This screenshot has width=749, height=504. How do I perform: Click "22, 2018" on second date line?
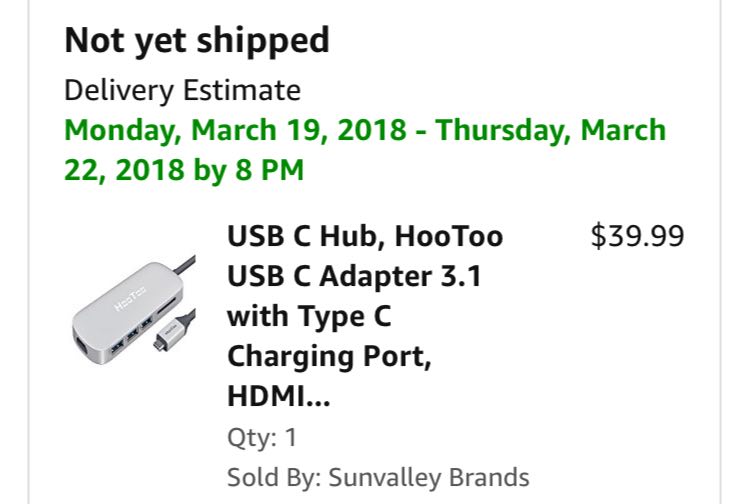click(x=125, y=170)
